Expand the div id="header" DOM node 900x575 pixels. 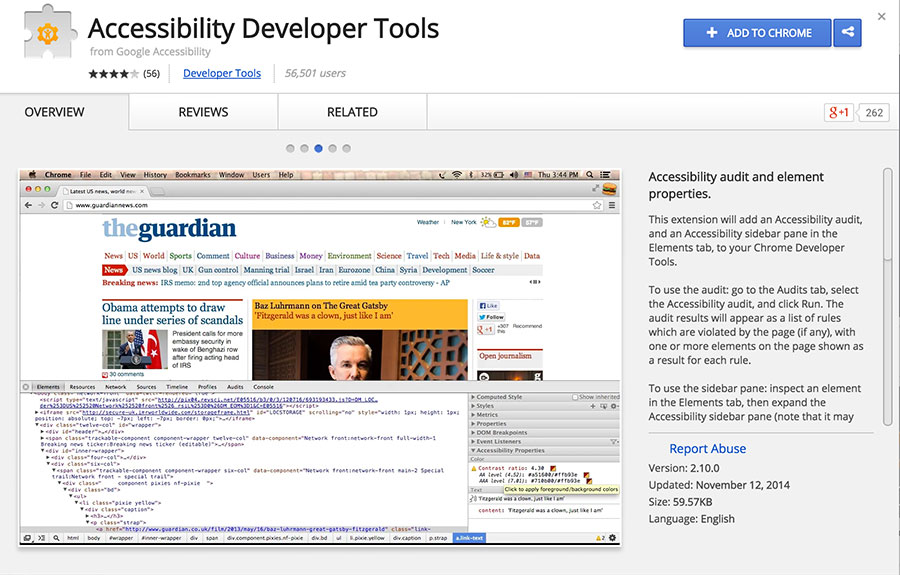43,432
